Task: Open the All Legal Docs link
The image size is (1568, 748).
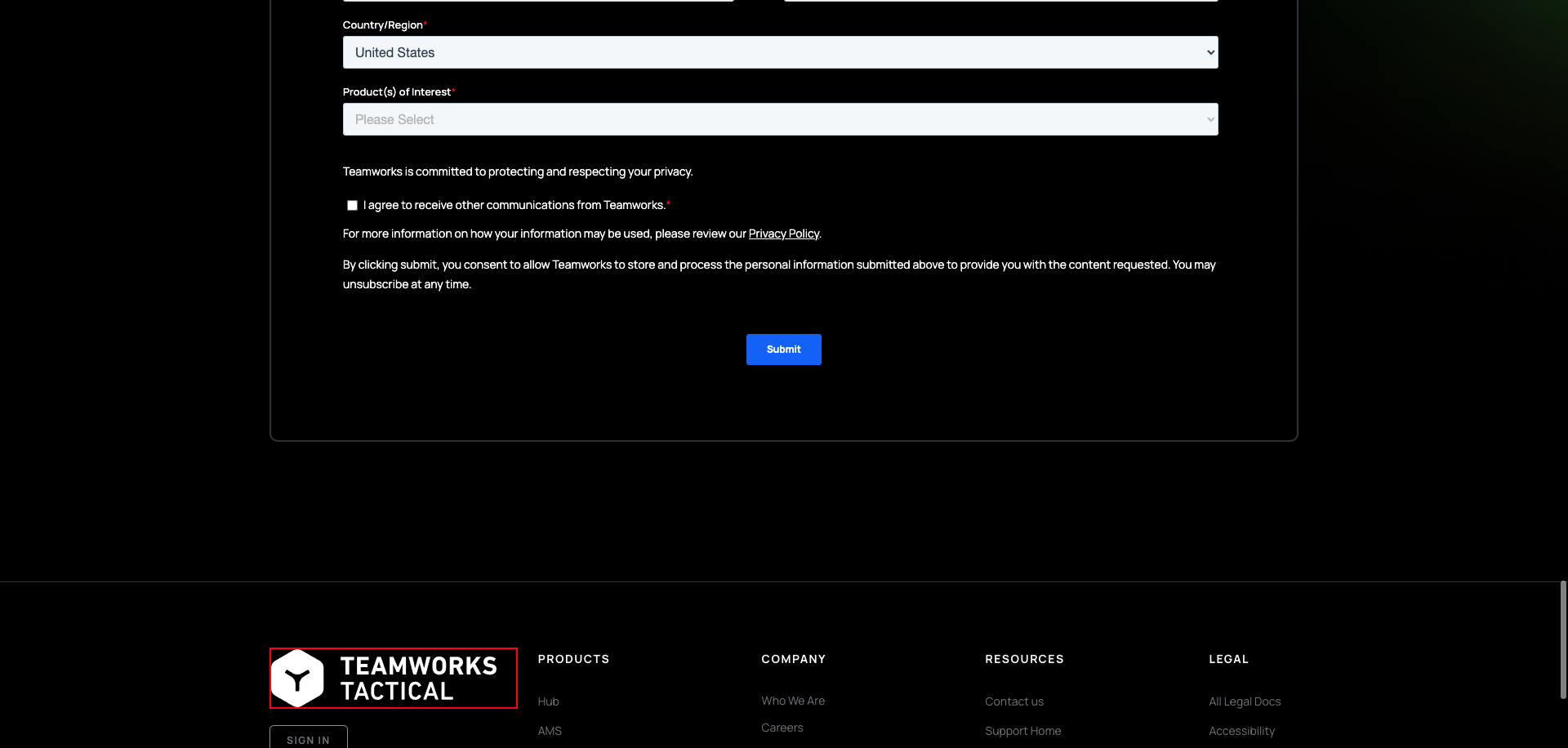Action: tap(1244, 701)
